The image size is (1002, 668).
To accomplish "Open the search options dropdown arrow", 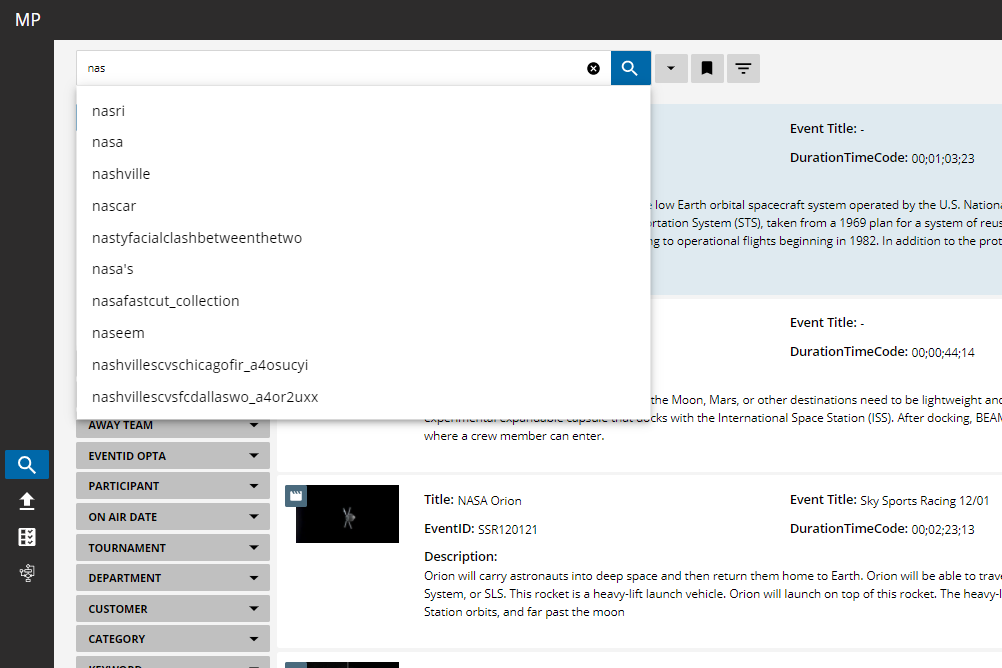I will coord(670,68).
